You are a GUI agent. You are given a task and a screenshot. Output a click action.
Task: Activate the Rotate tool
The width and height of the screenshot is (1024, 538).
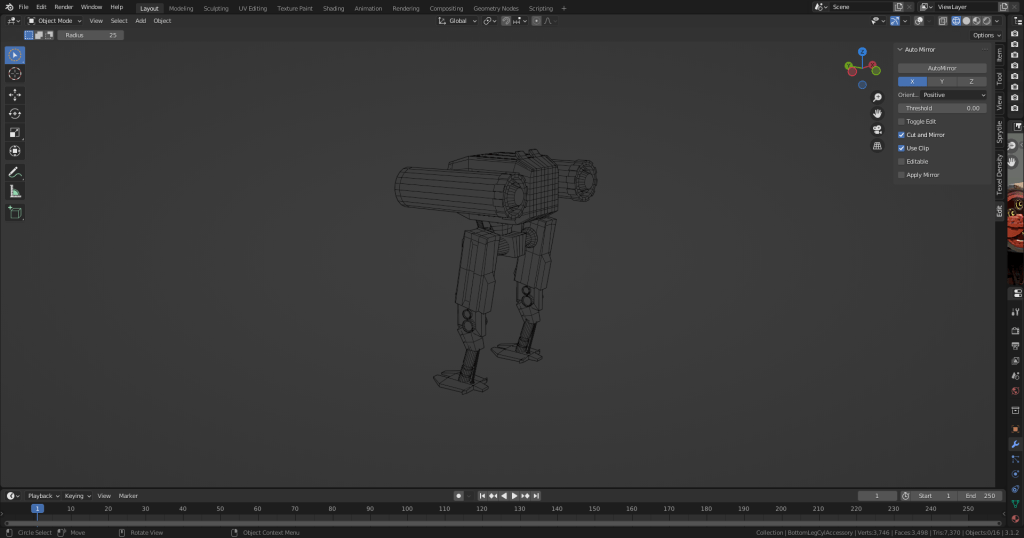tap(15, 114)
